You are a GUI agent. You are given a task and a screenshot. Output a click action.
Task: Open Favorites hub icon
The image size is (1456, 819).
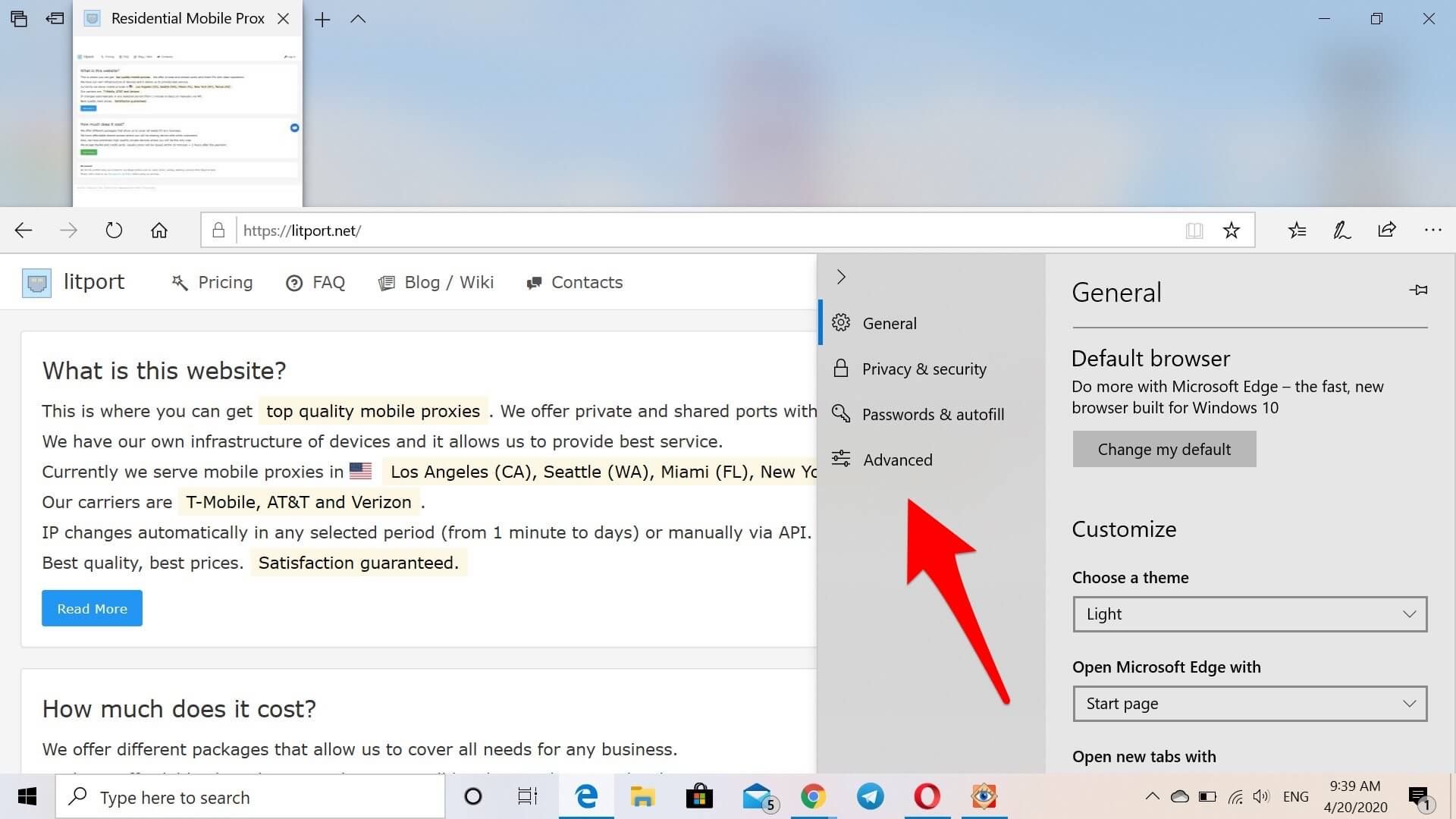(x=1297, y=231)
